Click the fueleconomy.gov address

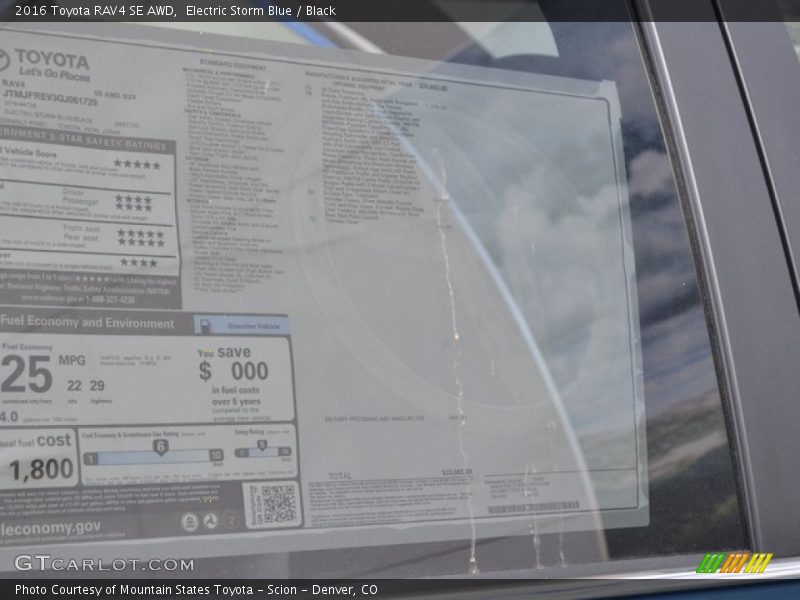pyautogui.click(x=51, y=528)
